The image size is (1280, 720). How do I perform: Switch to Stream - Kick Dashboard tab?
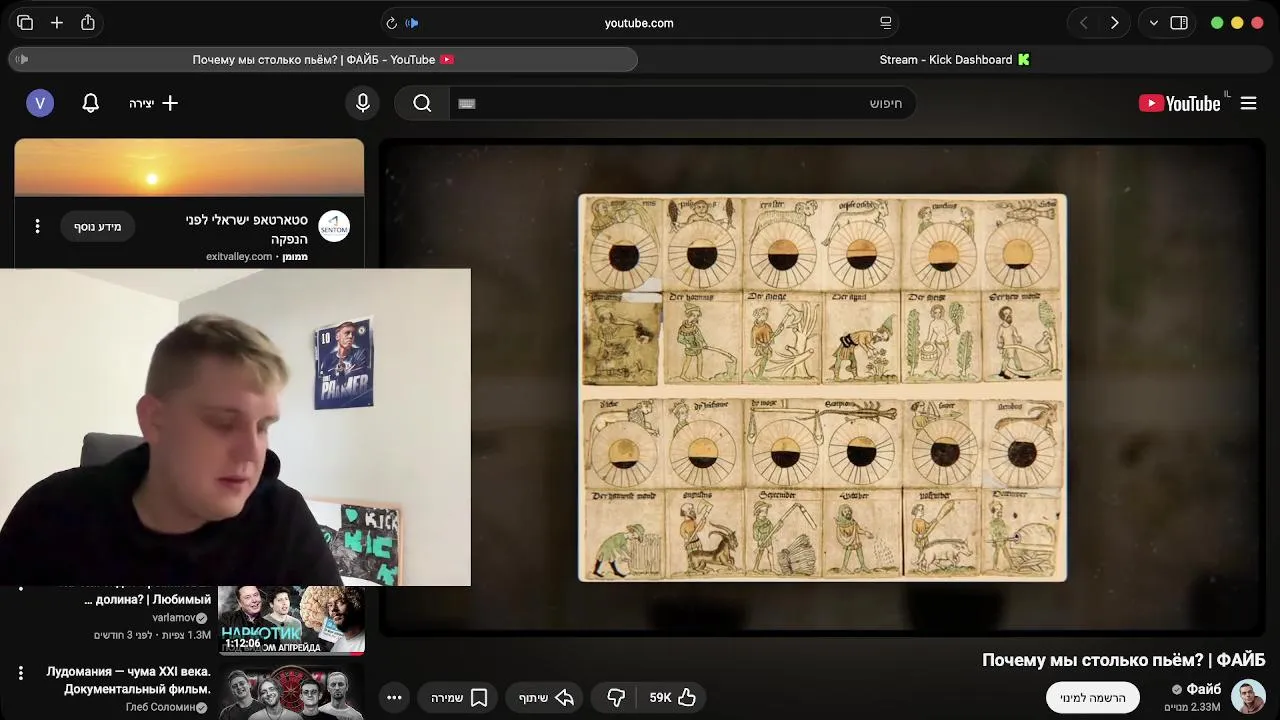[955, 60]
